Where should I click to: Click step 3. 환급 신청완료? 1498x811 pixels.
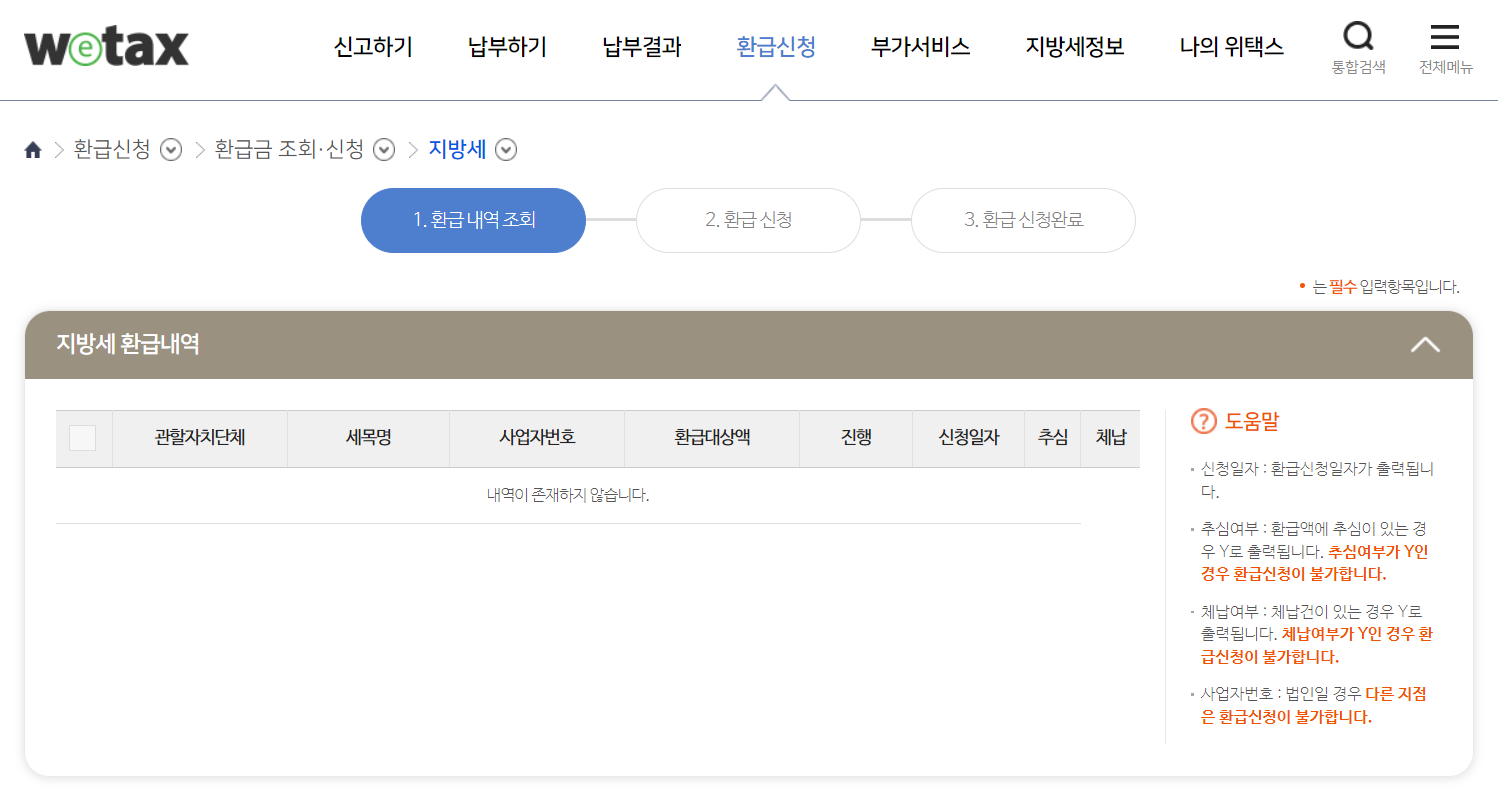tap(1023, 220)
